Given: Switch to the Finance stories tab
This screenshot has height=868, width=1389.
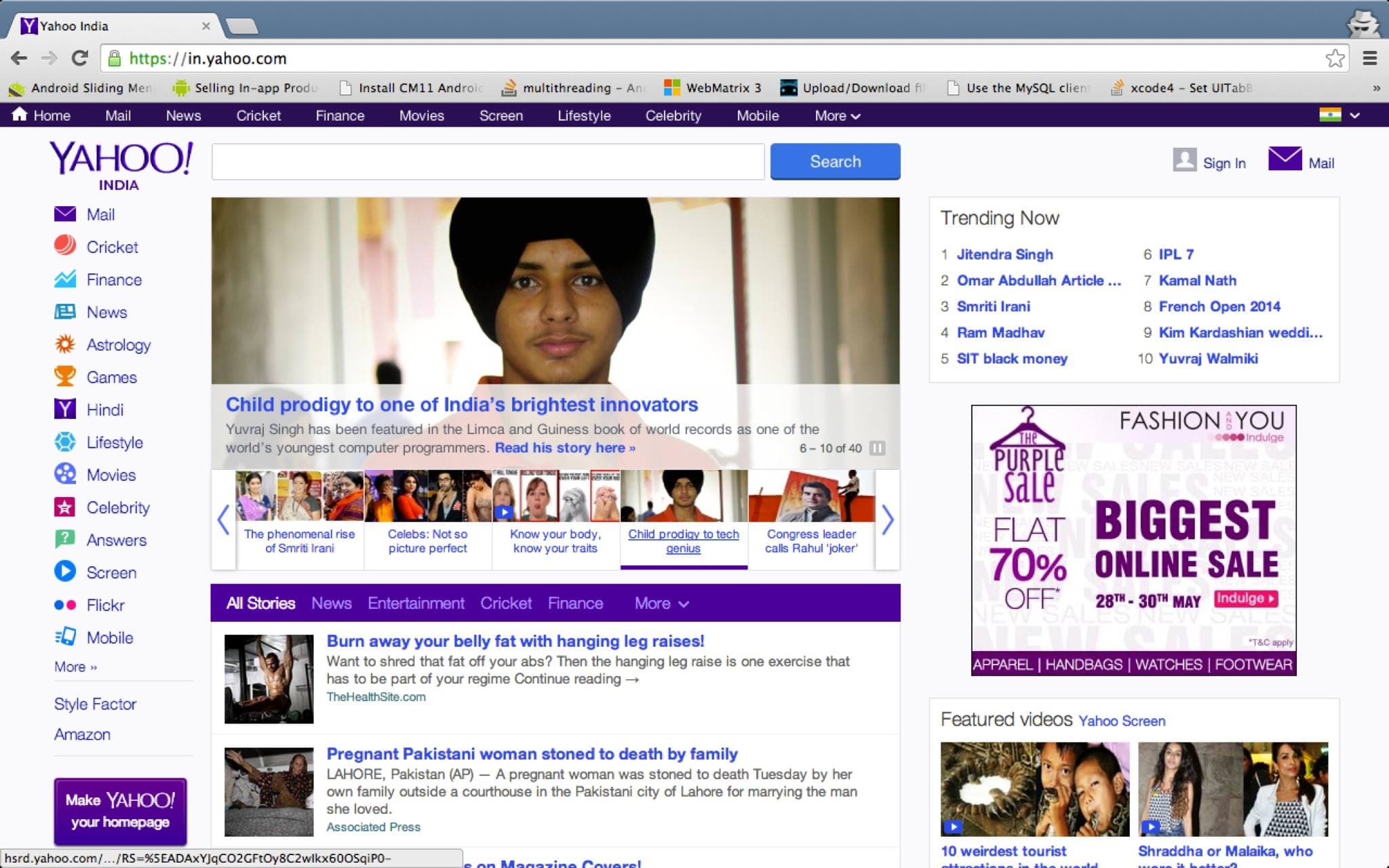Looking at the screenshot, I should tap(575, 603).
